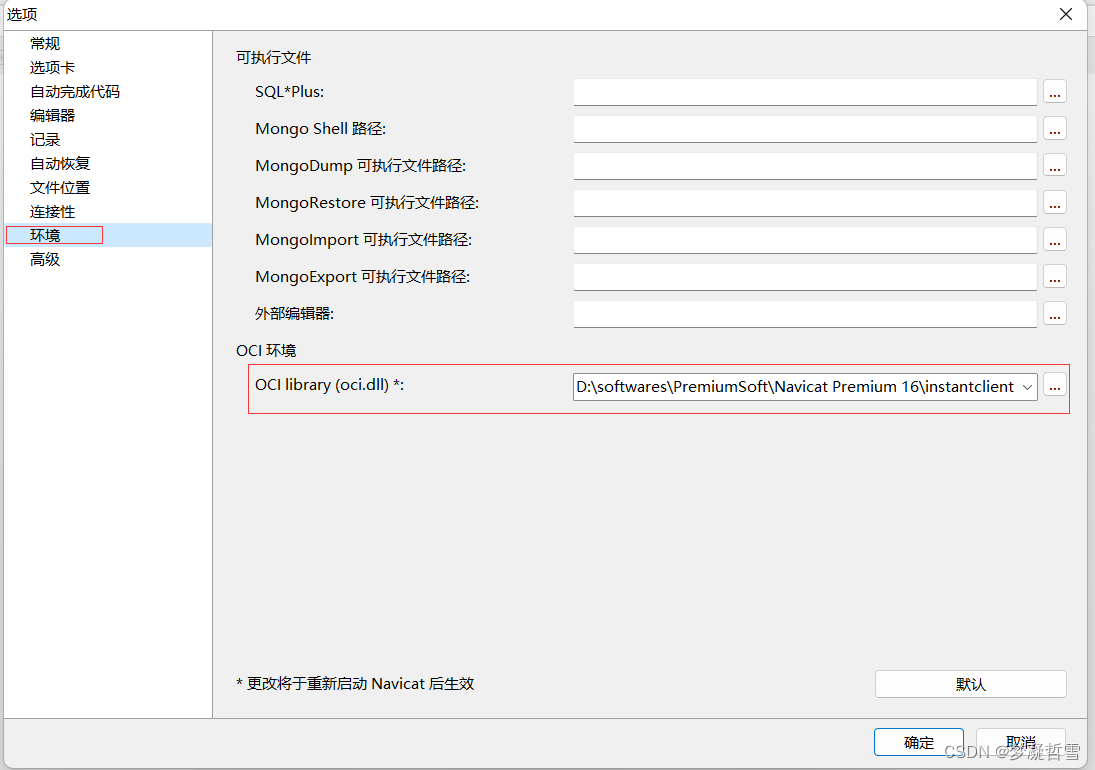Browse for the MongoExport executable path
This screenshot has width=1095, height=770.
click(1055, 276)
